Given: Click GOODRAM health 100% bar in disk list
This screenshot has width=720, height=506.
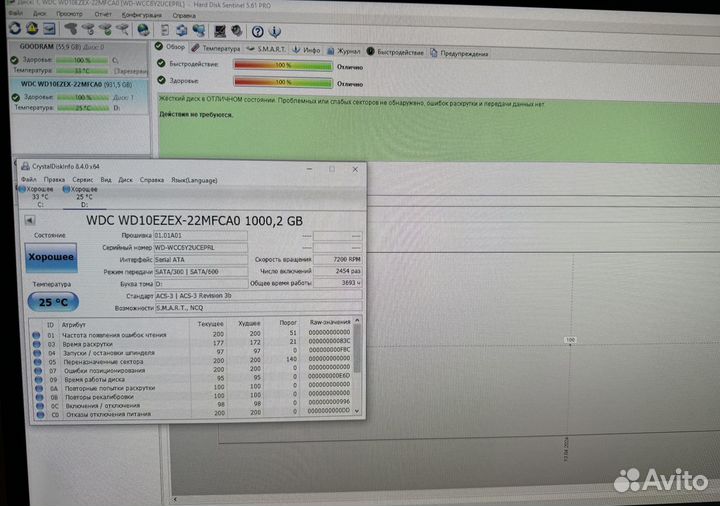Looking at the screenshot, I should click(x=82, y=60).
